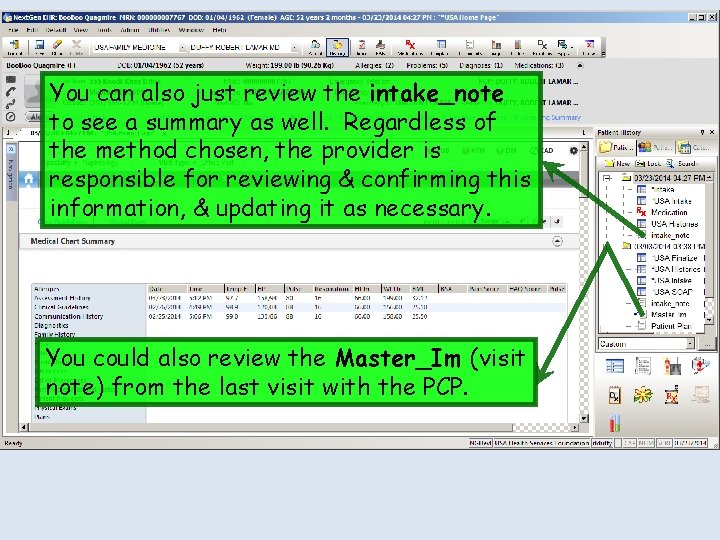Open the History toolbar button

coord(337,47)
